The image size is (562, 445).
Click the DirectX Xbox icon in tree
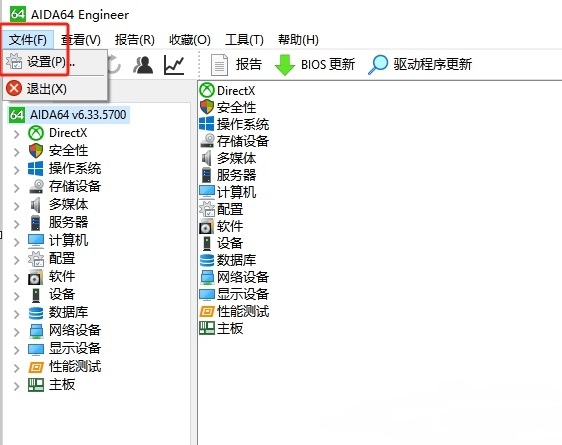36,133
